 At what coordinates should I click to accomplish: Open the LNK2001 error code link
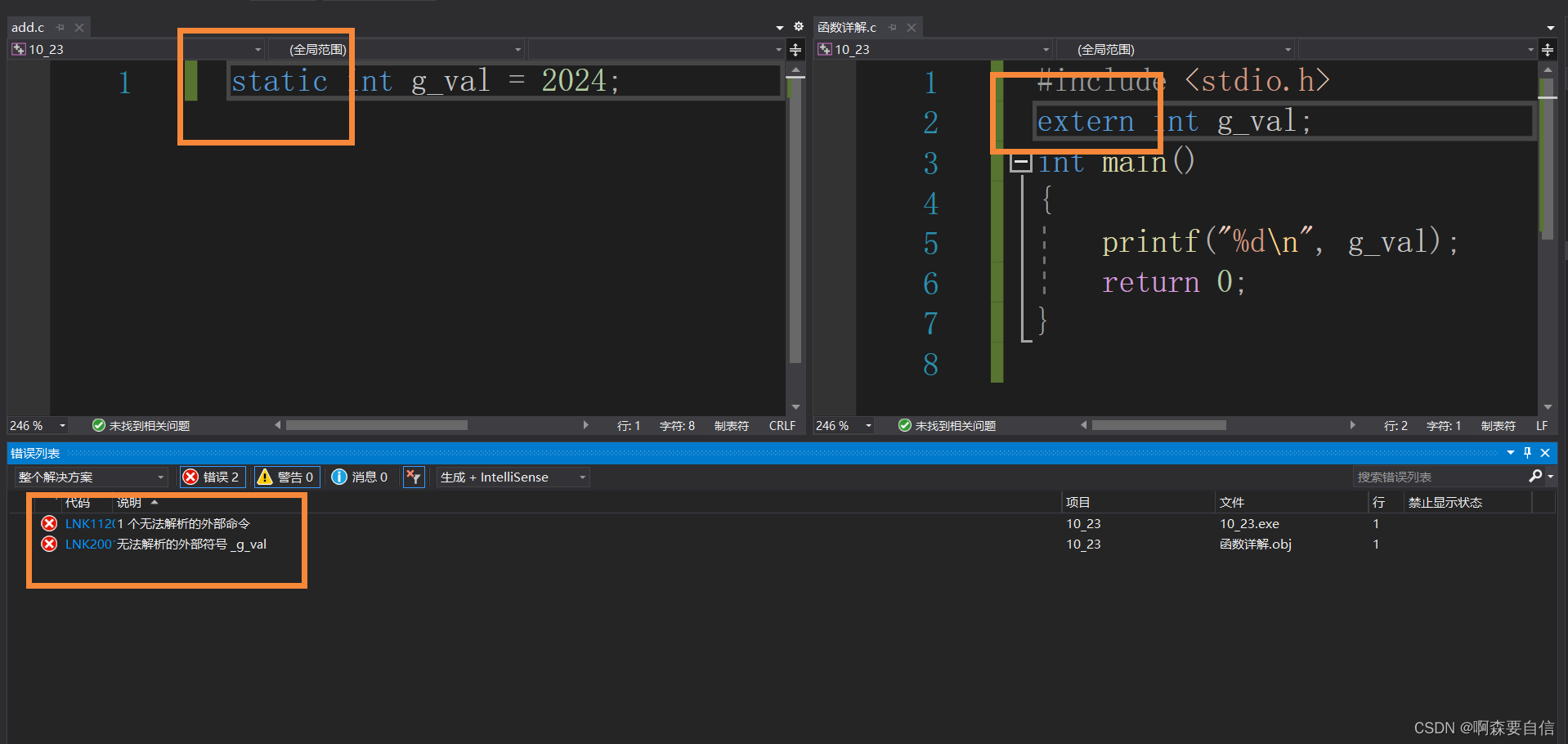pyautogui.click(x=90, y=544)
